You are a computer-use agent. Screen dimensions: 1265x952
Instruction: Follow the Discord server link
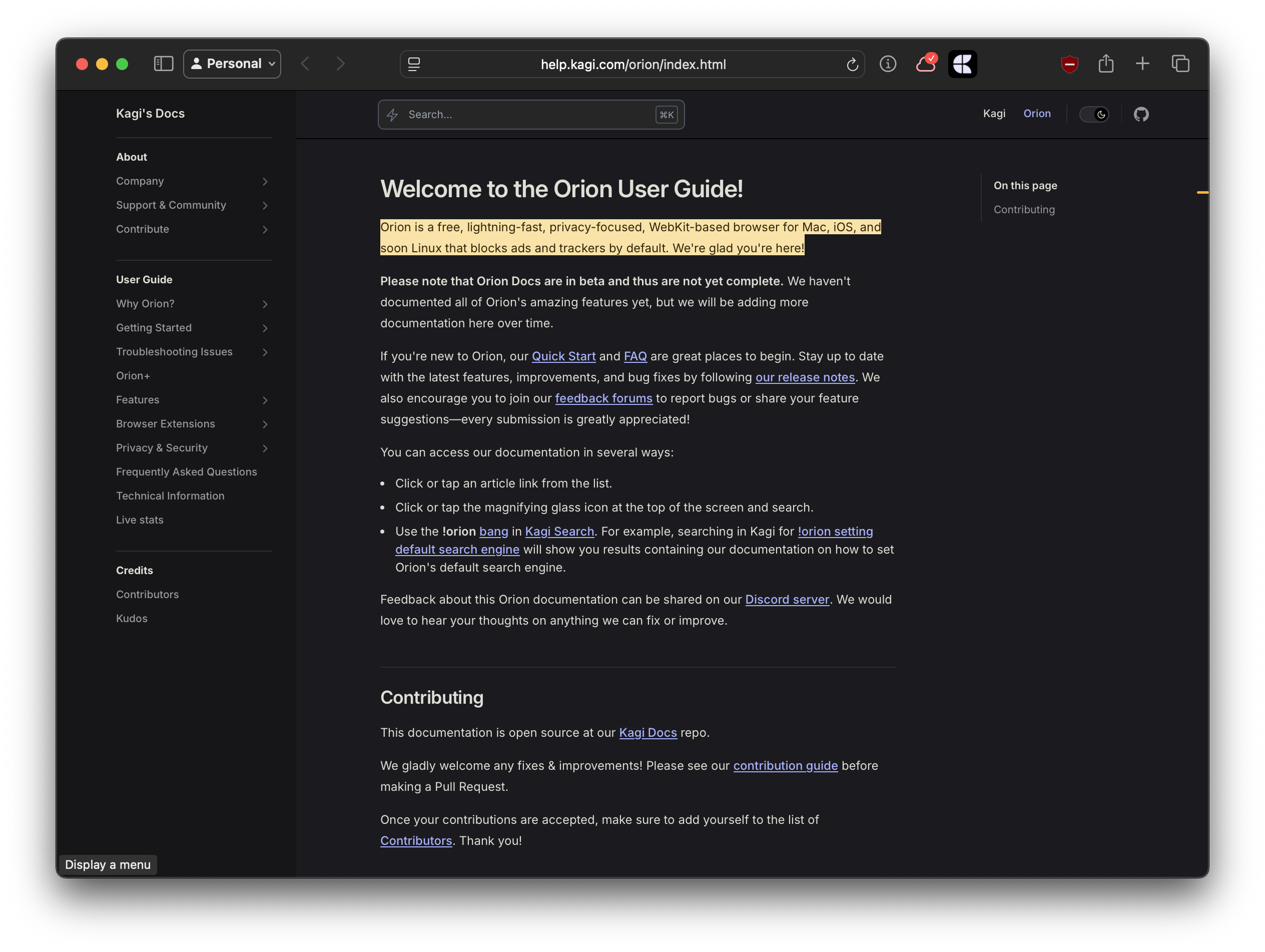pos(787,599)
